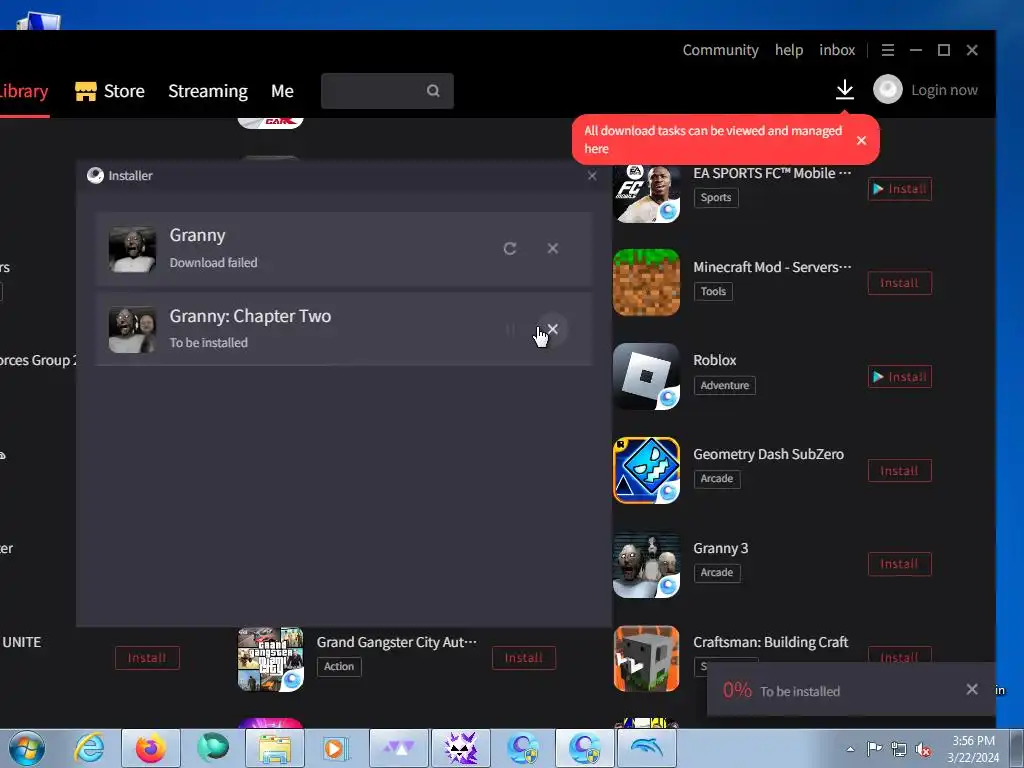This screenshot has height=768, width=1024.
Task: Open Geometry Dash SubZero icon
Action: (x=647, y=470)
